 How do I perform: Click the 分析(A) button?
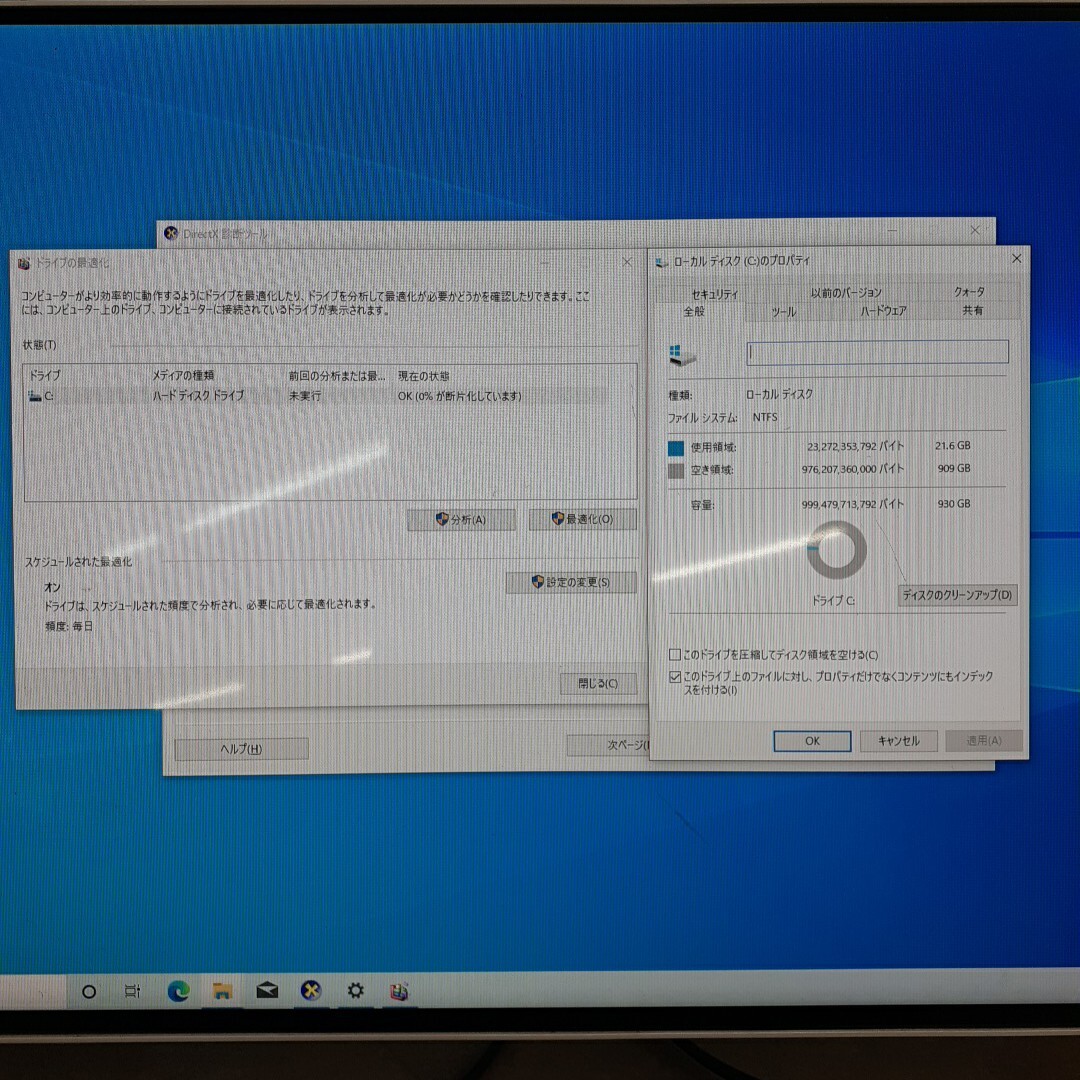click(x=461, y=519)
